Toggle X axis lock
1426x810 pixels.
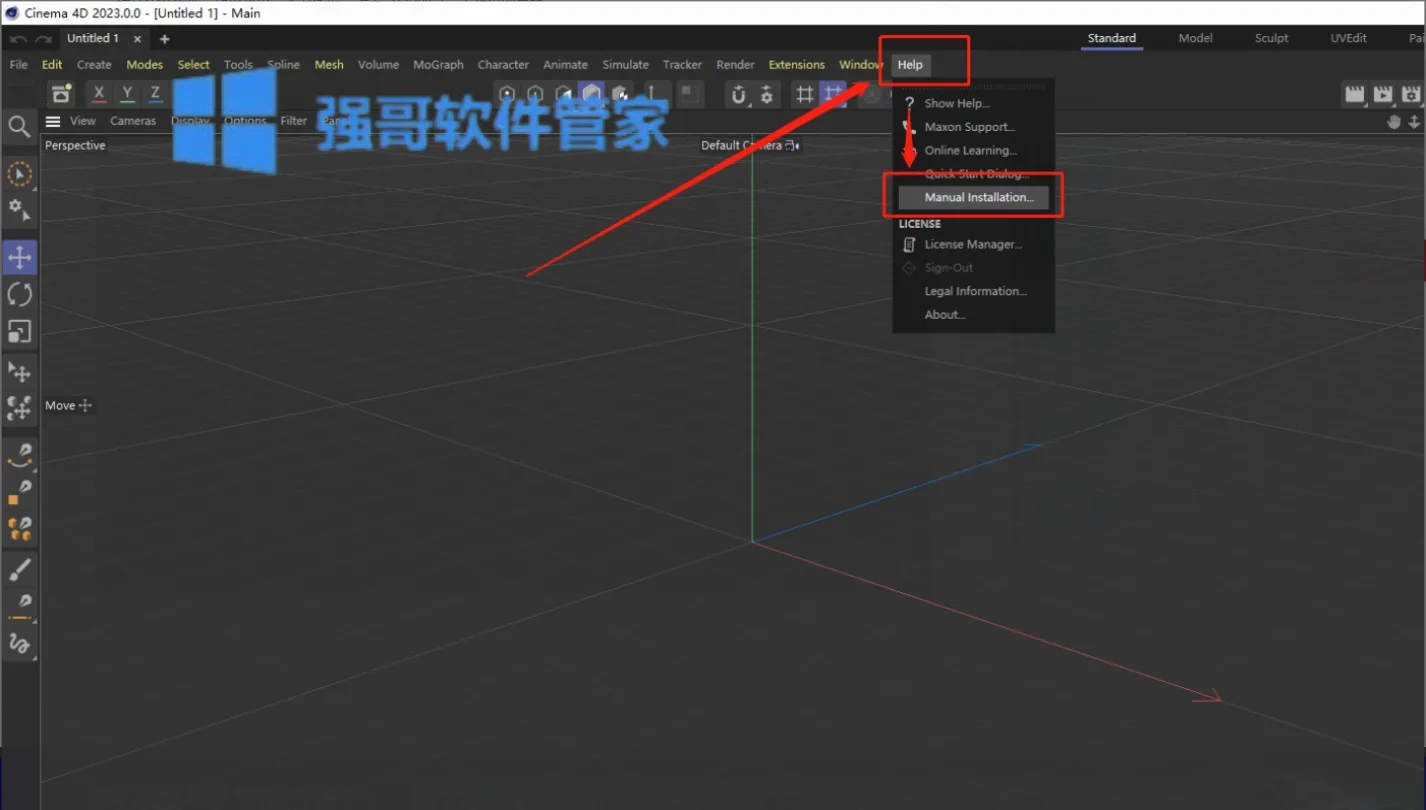(x=98, y=94)
